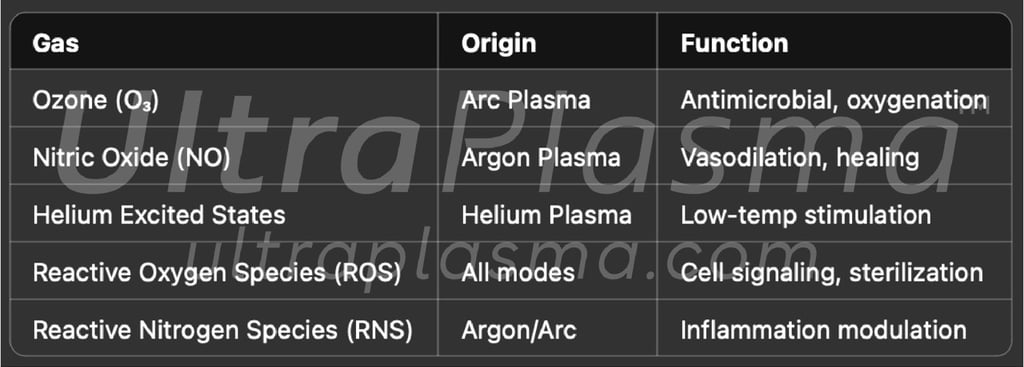Click the ultraplasma.com watermark text

[502, 256]
